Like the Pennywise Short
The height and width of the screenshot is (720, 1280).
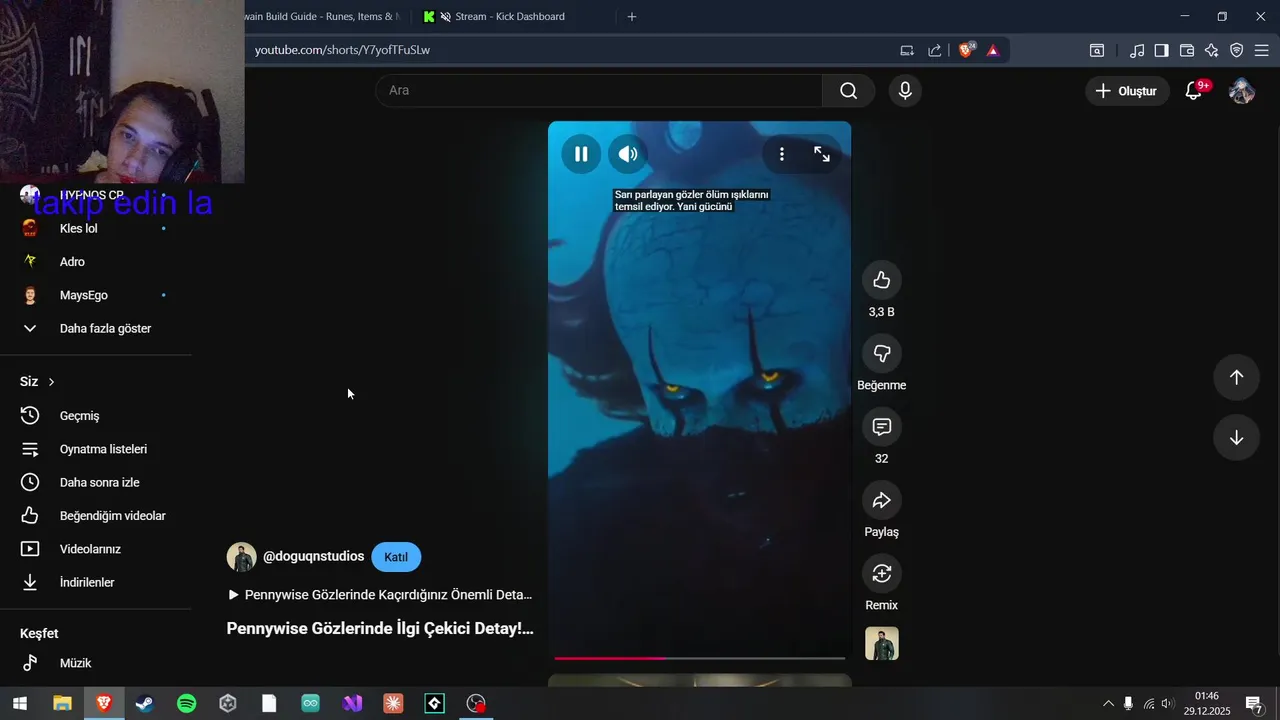[882, 280]
